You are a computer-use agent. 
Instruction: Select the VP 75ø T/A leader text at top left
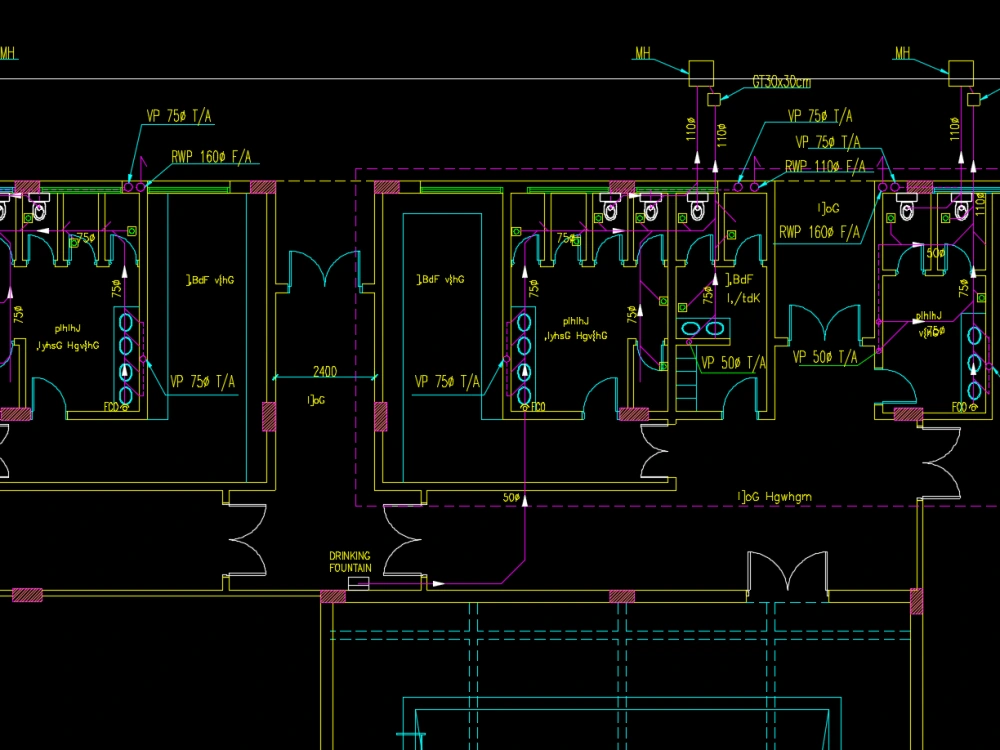pos(180,115)
